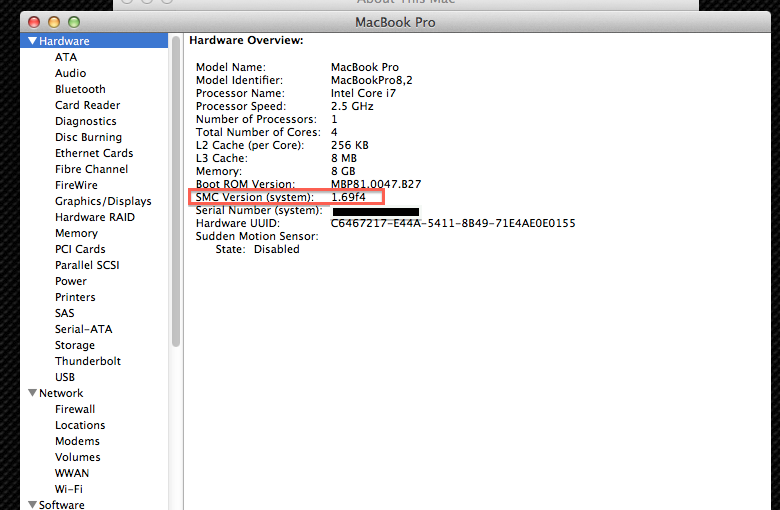Open the Disc Burning section
Screen dimensions: 780x510
pyautogui.click(x=88, y=137)
